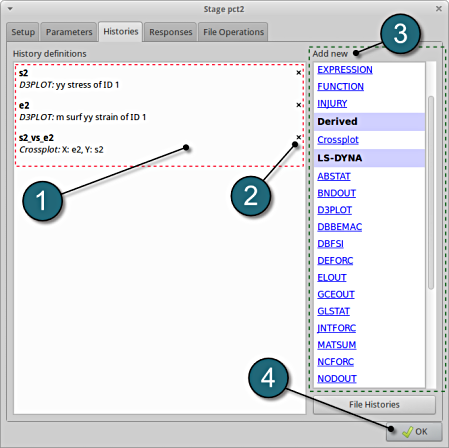
Task: Add an NCFORC history
Action: pyautogui.click(x=335, y=362)
